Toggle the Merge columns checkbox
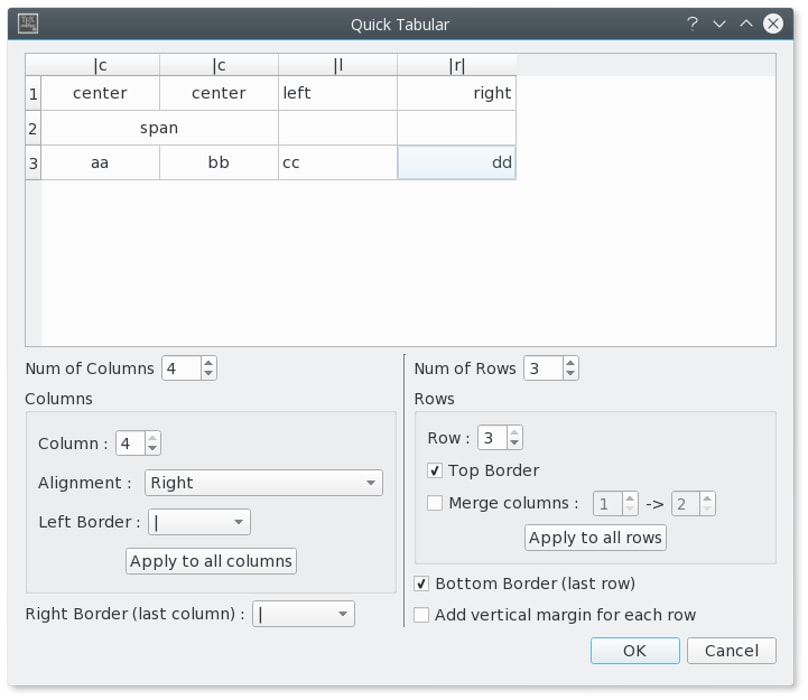808x700 pixels. [435, 503]
